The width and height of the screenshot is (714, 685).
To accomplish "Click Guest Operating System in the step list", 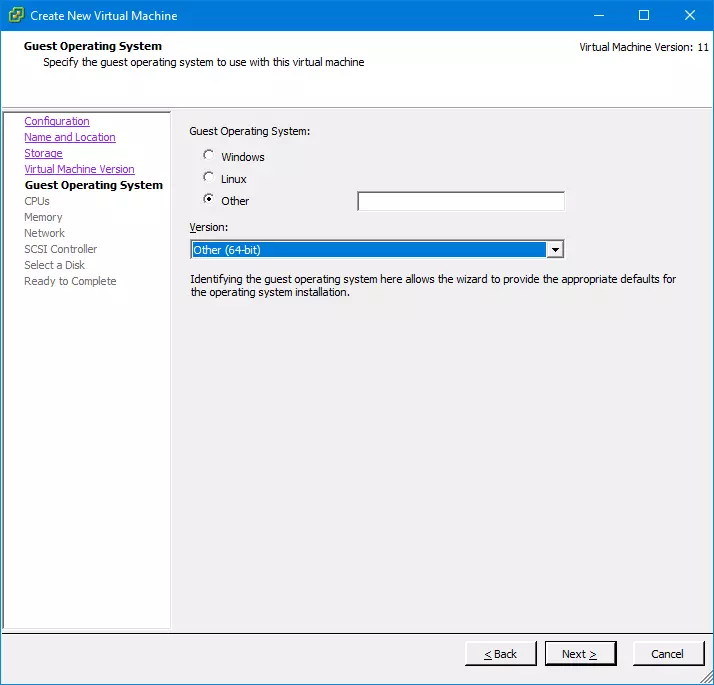I will [93, 185].
